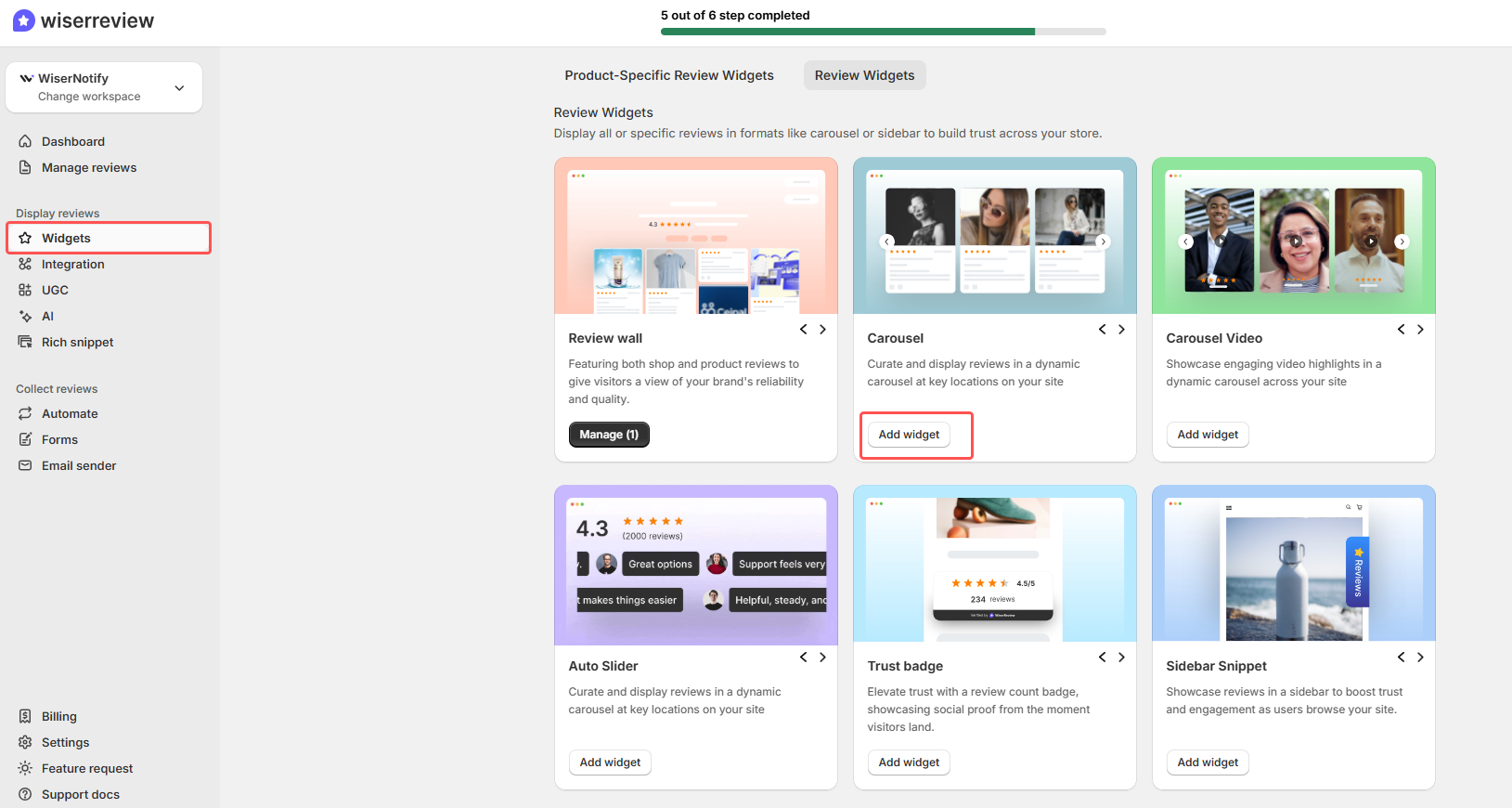This screenshot has height=808, width=1512.
Task: Add the Auto Slider widget
Action: 610,762
